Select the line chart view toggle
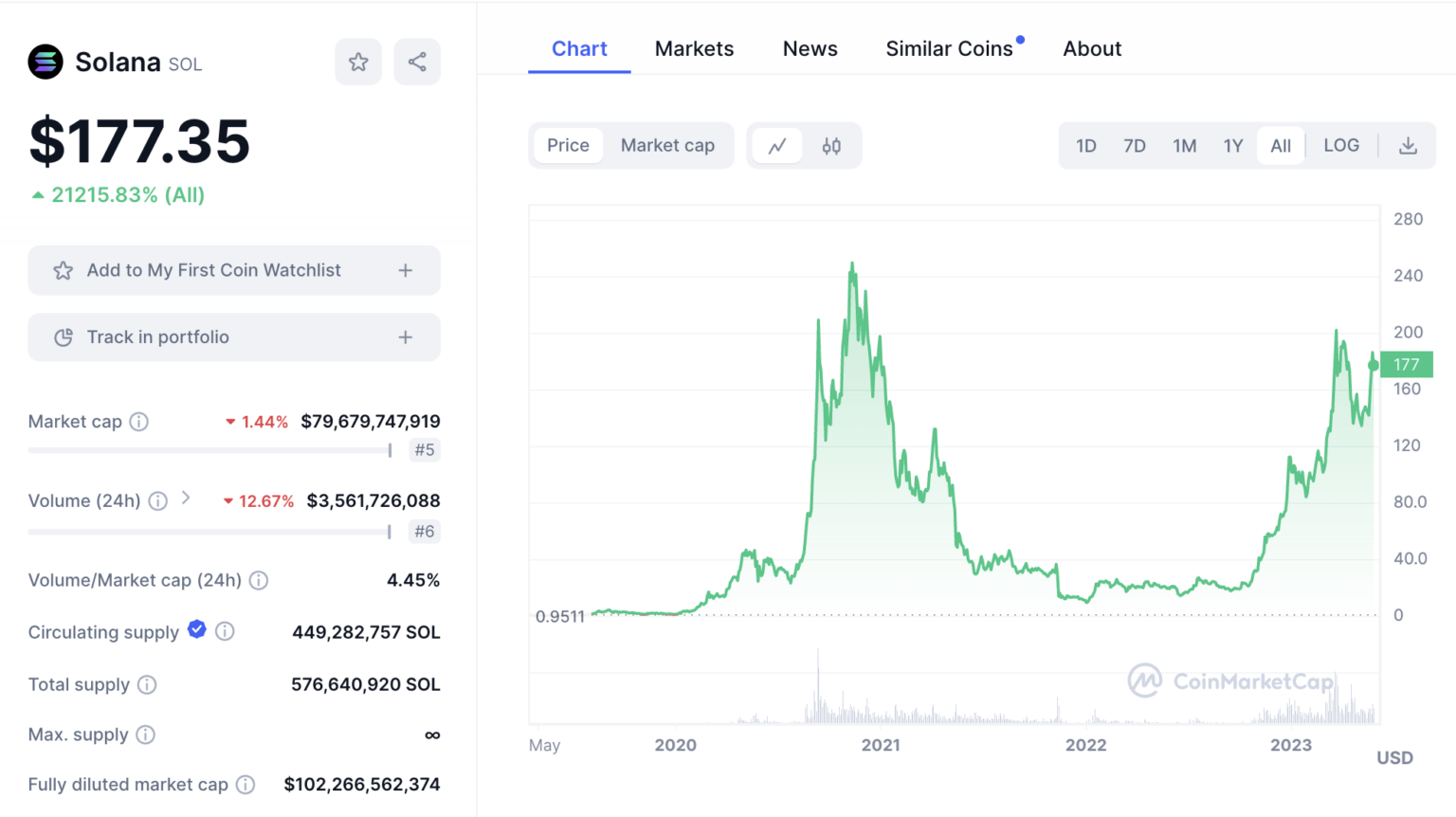The width and height of the screenshot is (1456, 817). (x=777, y=145)
